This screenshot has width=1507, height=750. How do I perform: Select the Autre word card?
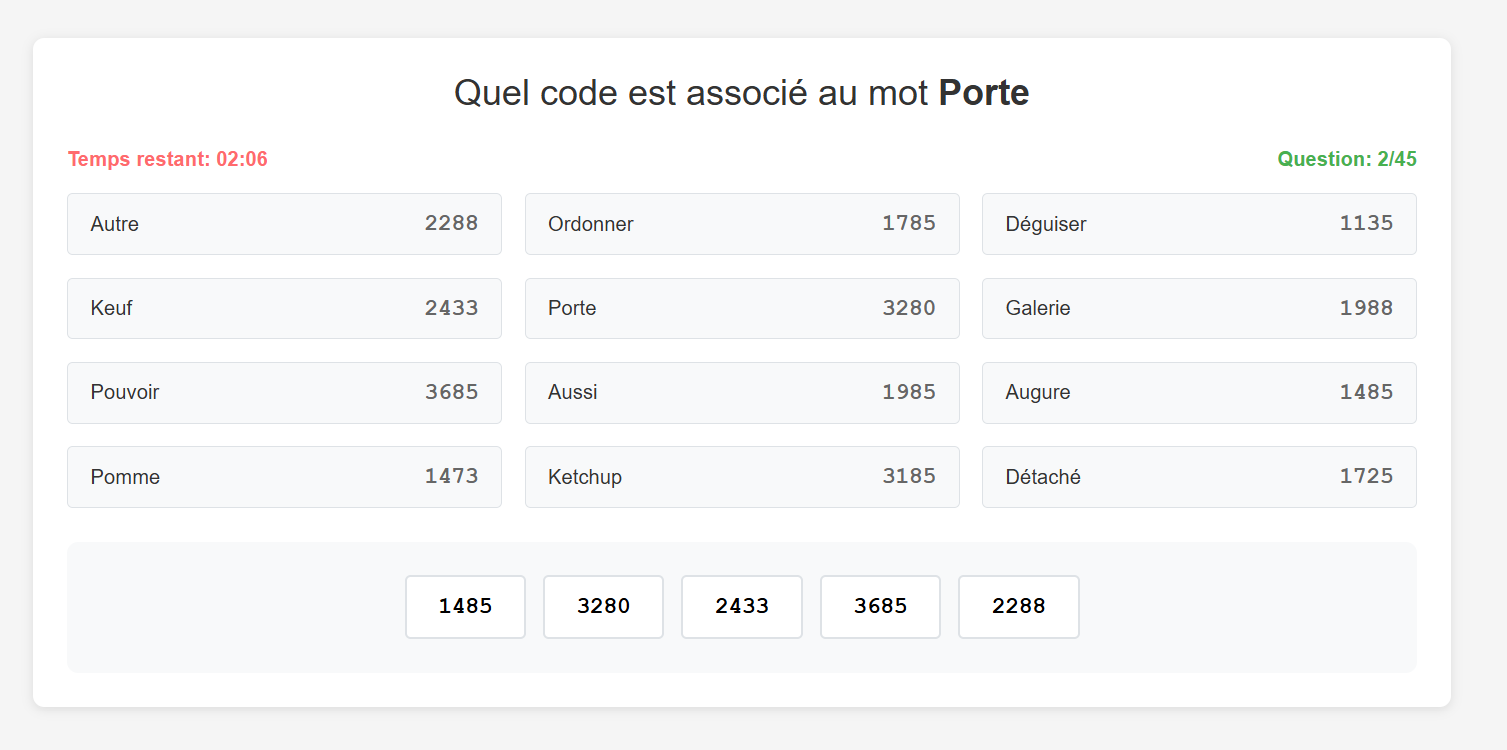click(x=284, y=224)
